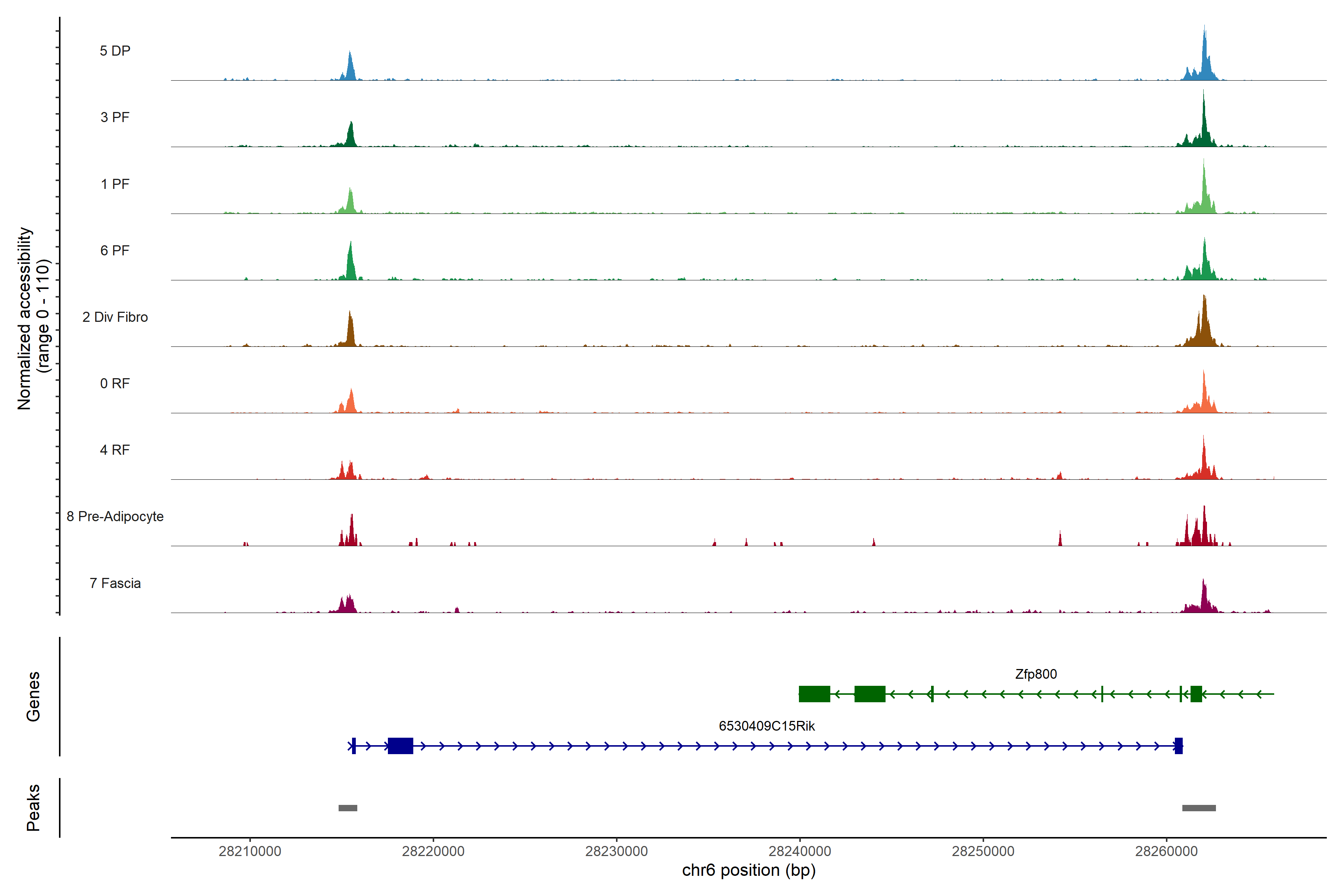The image size is (1344, 896).
Task: Click the Zfp800 gene name label
Action: coord(1035,674)
